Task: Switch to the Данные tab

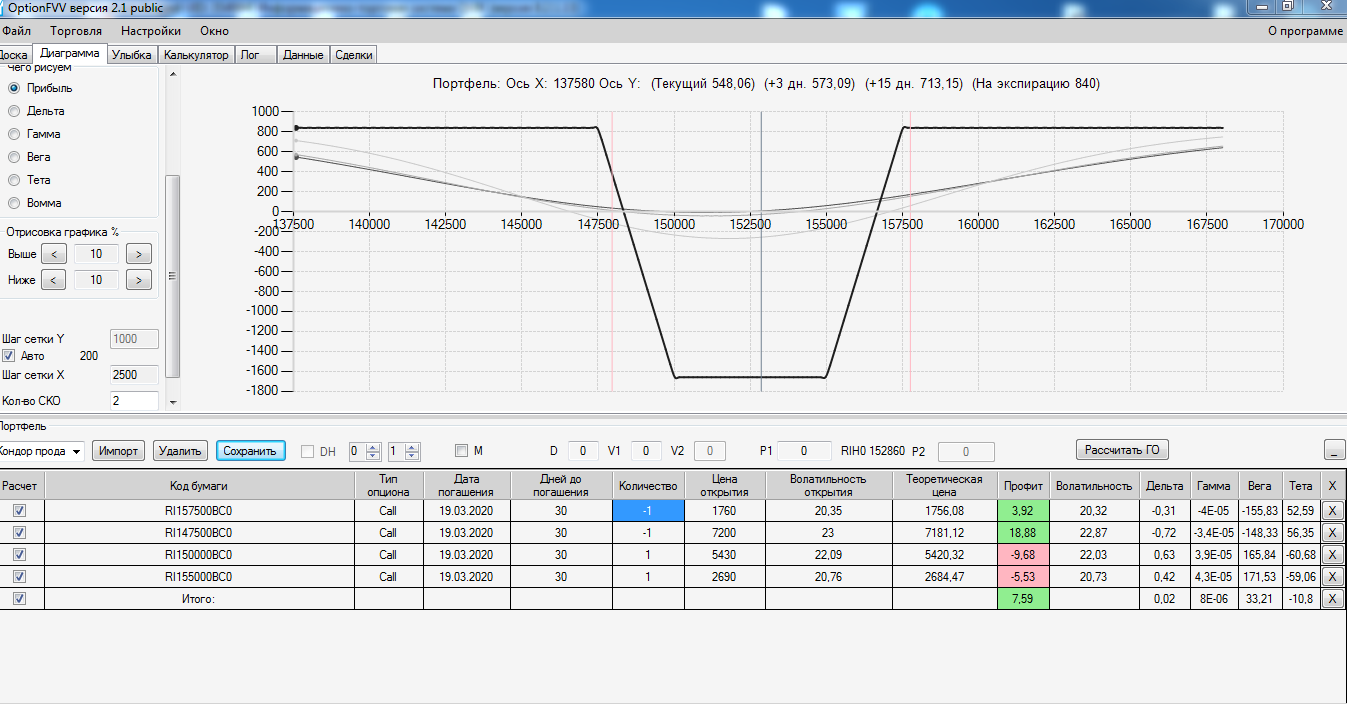Action: tap(302, 55)
